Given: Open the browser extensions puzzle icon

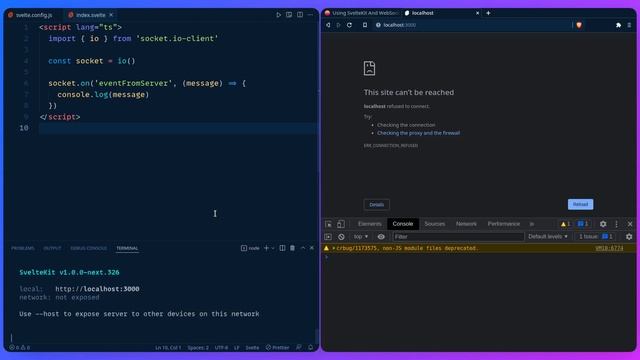Looking at the screenshot, I should (x=618, y=25).
